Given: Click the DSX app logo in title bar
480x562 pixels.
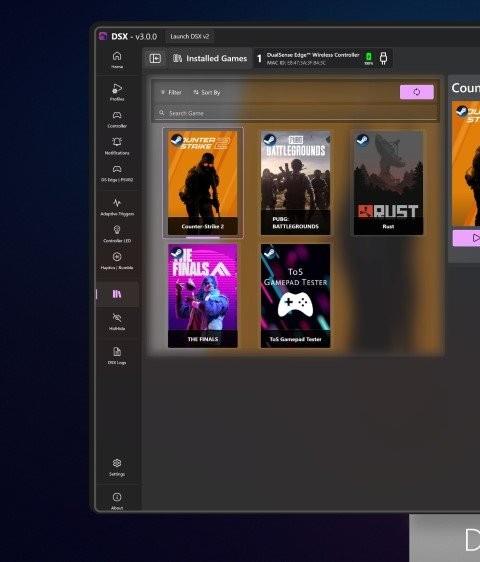Looking at the screenshot, I should [103, 36].
